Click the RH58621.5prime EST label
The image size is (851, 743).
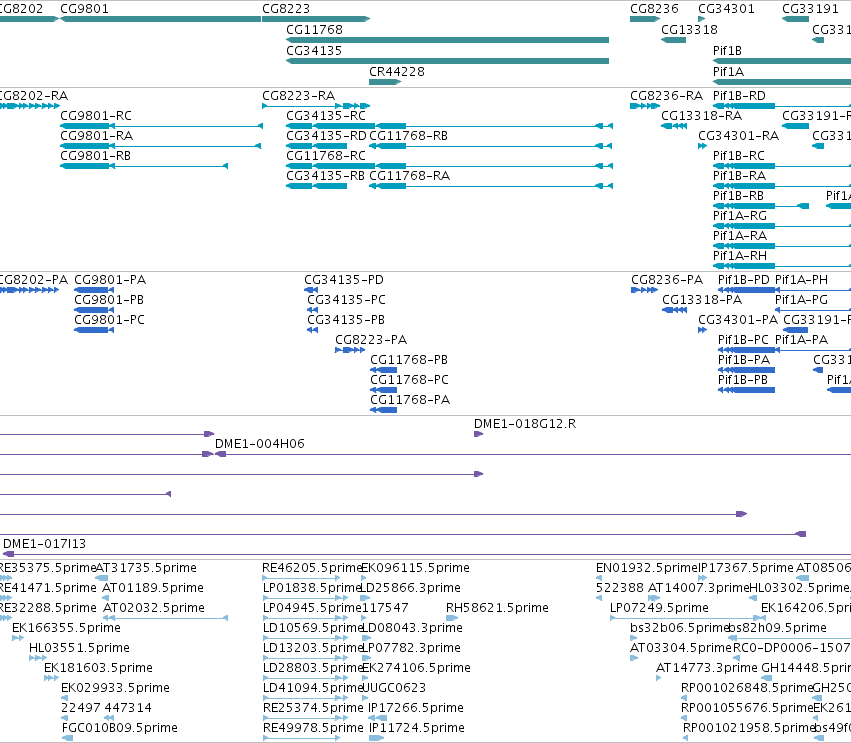point(498,608)
